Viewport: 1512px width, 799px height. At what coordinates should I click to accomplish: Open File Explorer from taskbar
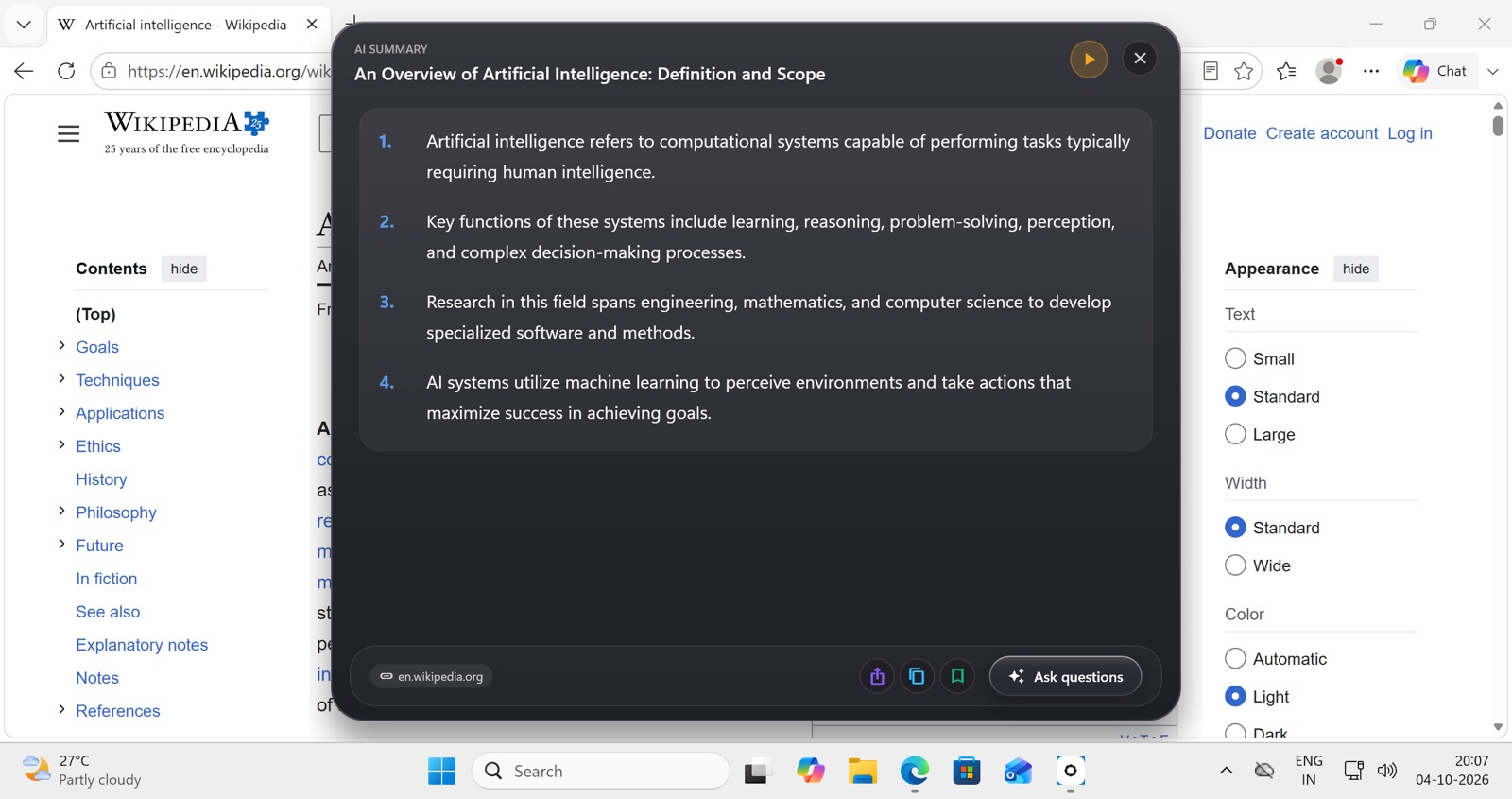[862, 771]
